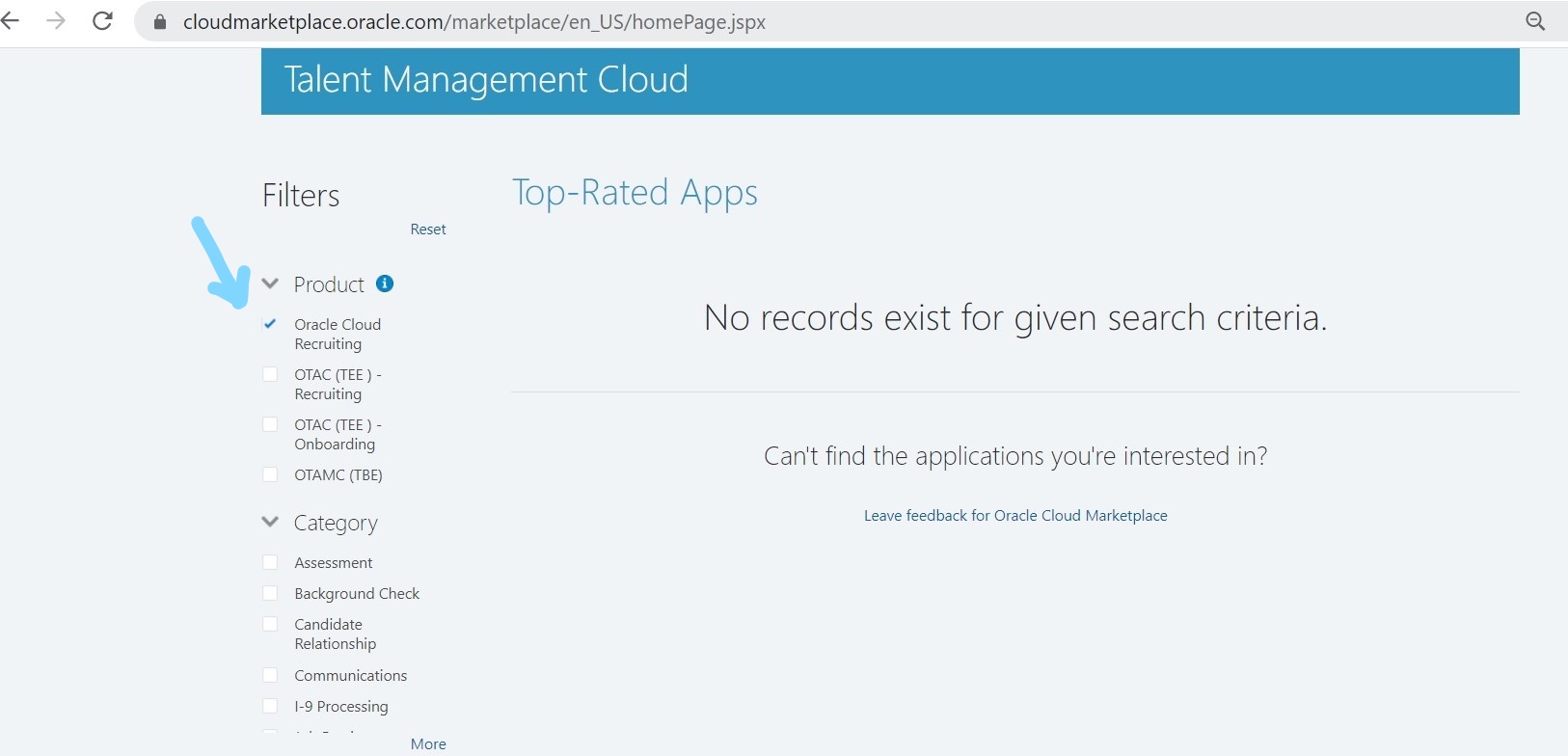
Task: Click the Reset filters link
Action: coord(428,229)
